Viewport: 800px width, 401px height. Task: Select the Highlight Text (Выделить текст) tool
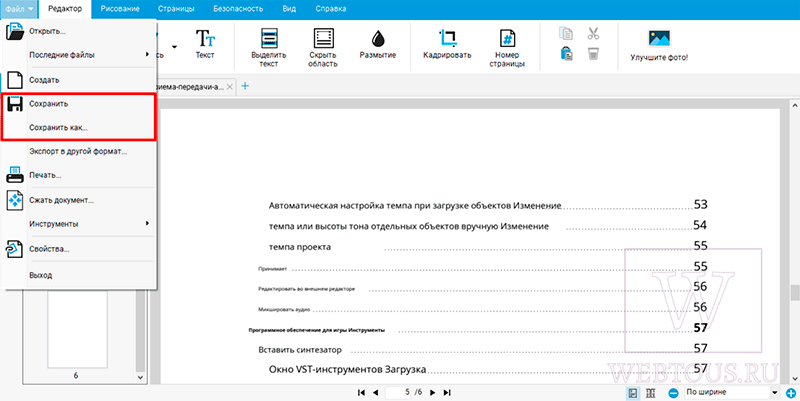point(269,48)
